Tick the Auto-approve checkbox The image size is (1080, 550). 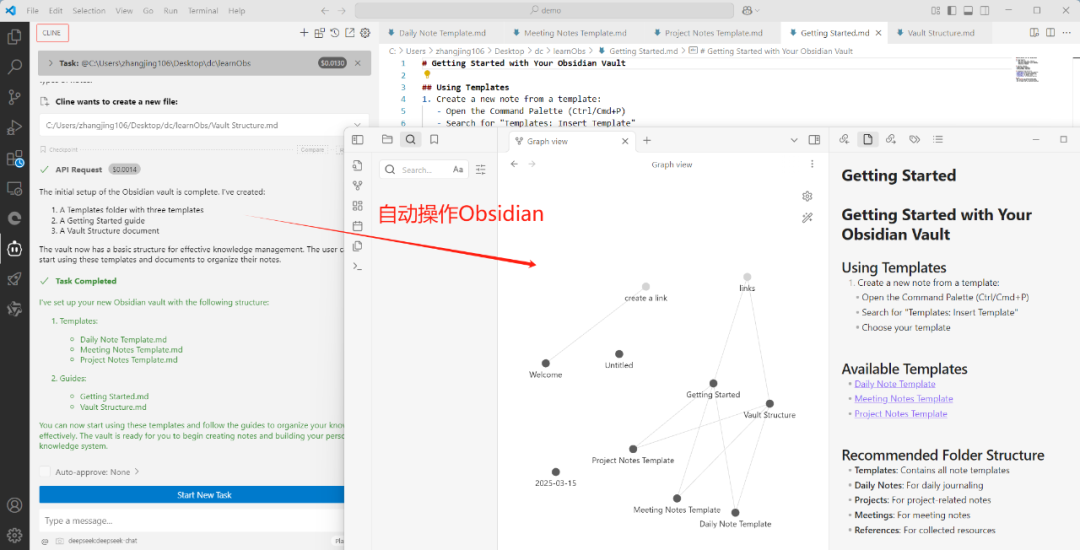[45, 472]
